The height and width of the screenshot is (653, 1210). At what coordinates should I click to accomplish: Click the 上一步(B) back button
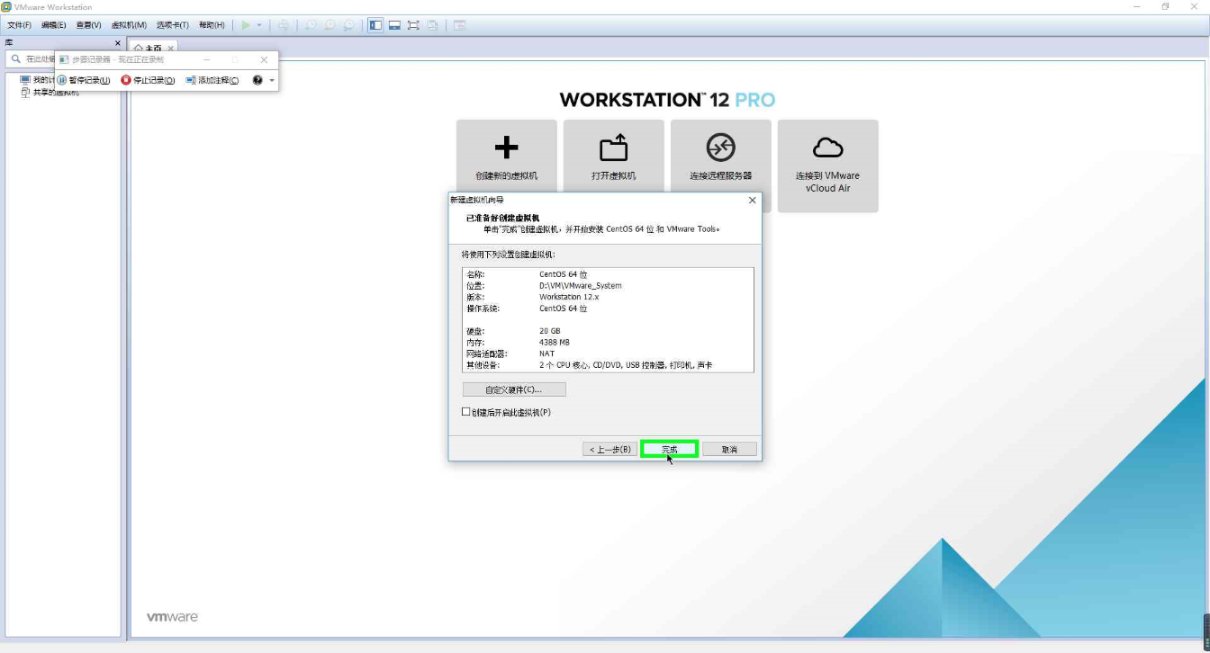pyautogui.click(x=609, y=449)
